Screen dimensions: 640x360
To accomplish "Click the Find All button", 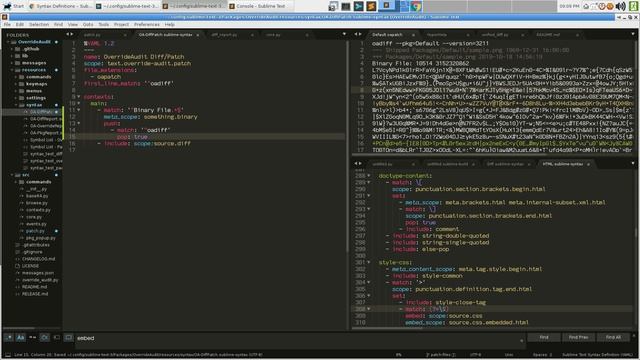I will [613, 338].
